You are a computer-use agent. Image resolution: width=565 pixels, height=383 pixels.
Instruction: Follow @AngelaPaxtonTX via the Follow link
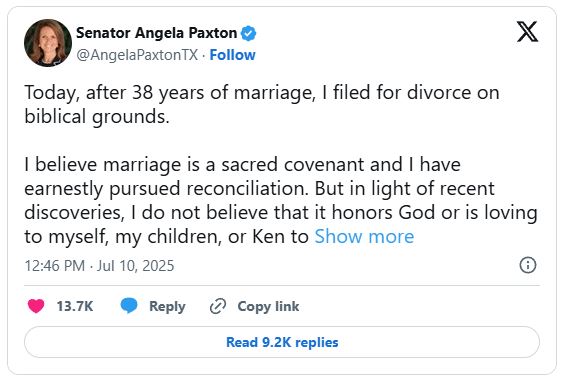click(232, 55)
